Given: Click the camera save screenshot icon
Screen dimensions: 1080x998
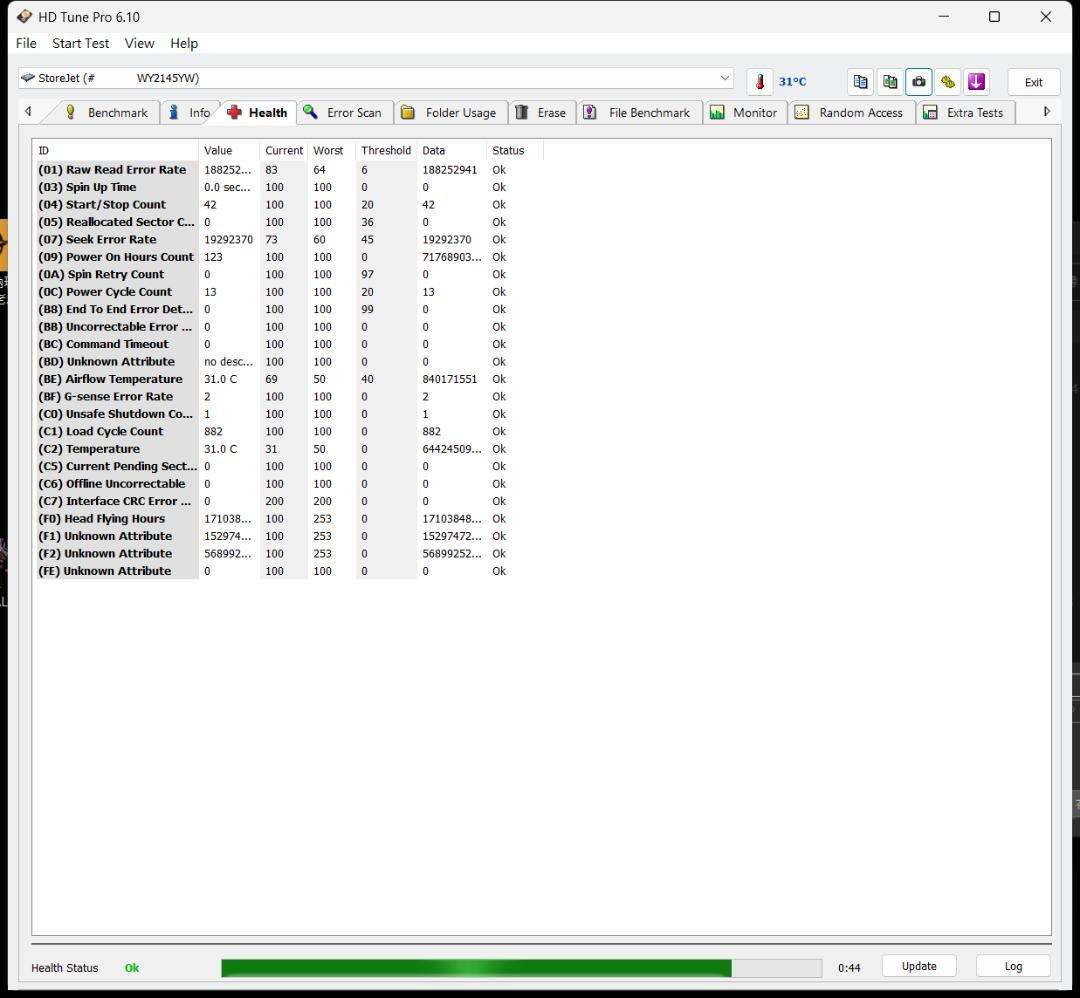Looking at the screenshot, I should click(918, 82).
